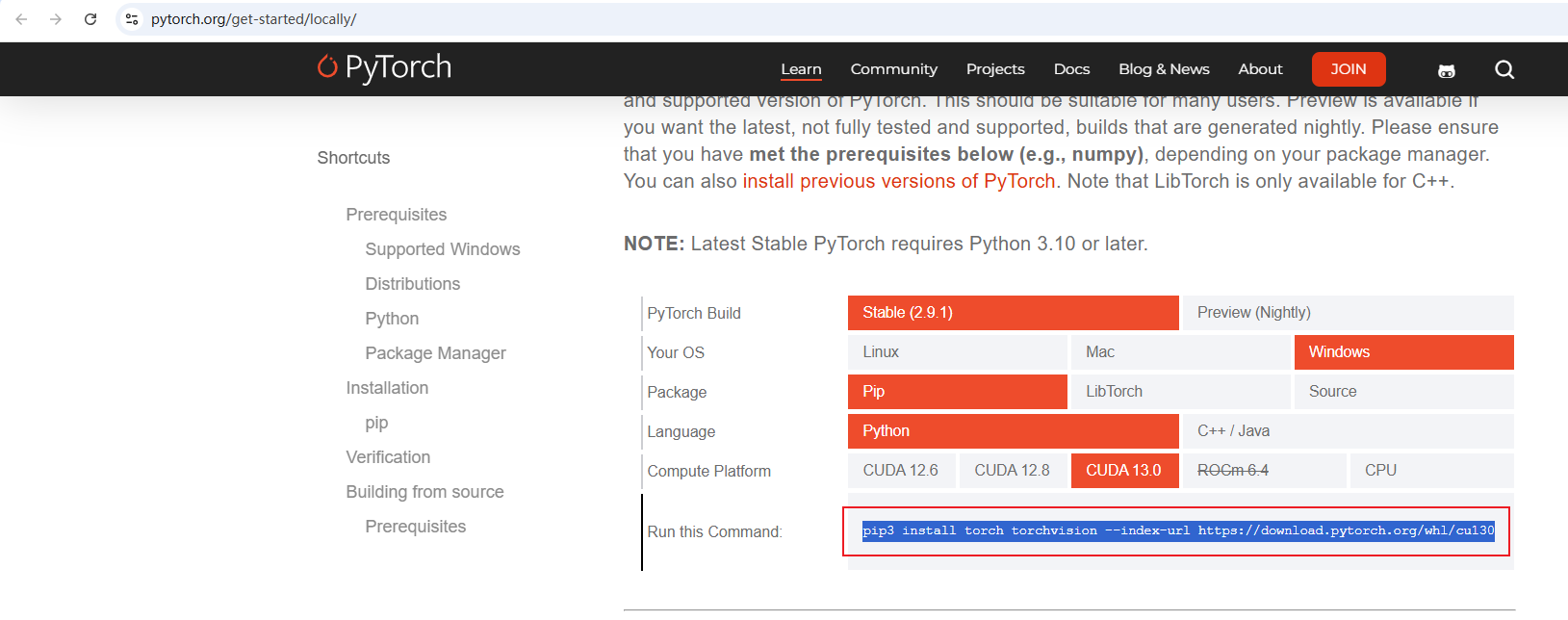Go to Verification shortcut
The height and width of the screenshot is (620, 1568).
pyautogui.click(x=388, y=457)
